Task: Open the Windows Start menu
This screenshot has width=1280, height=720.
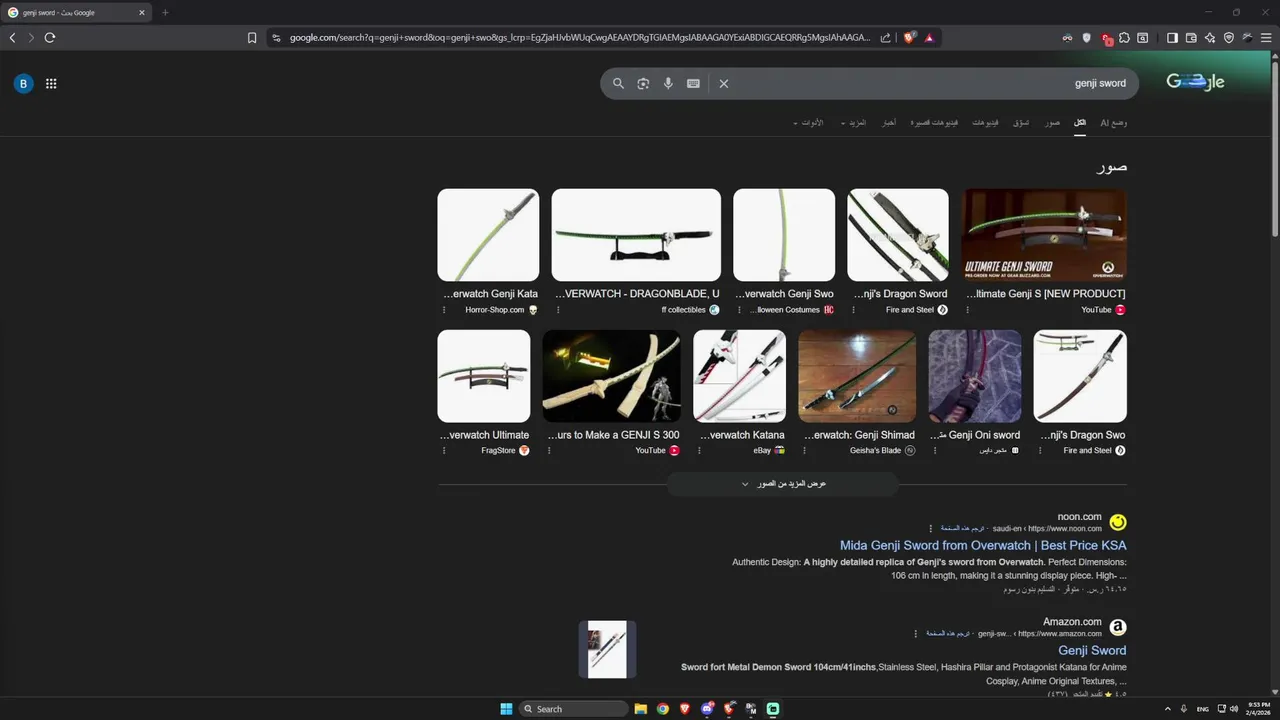Action: click(x=506, y=709)
